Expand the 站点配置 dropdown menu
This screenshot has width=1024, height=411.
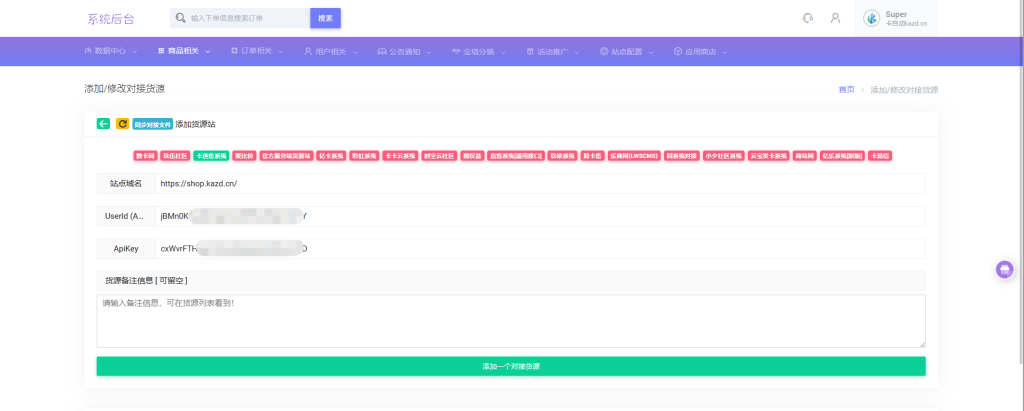(x=627, y=51)
